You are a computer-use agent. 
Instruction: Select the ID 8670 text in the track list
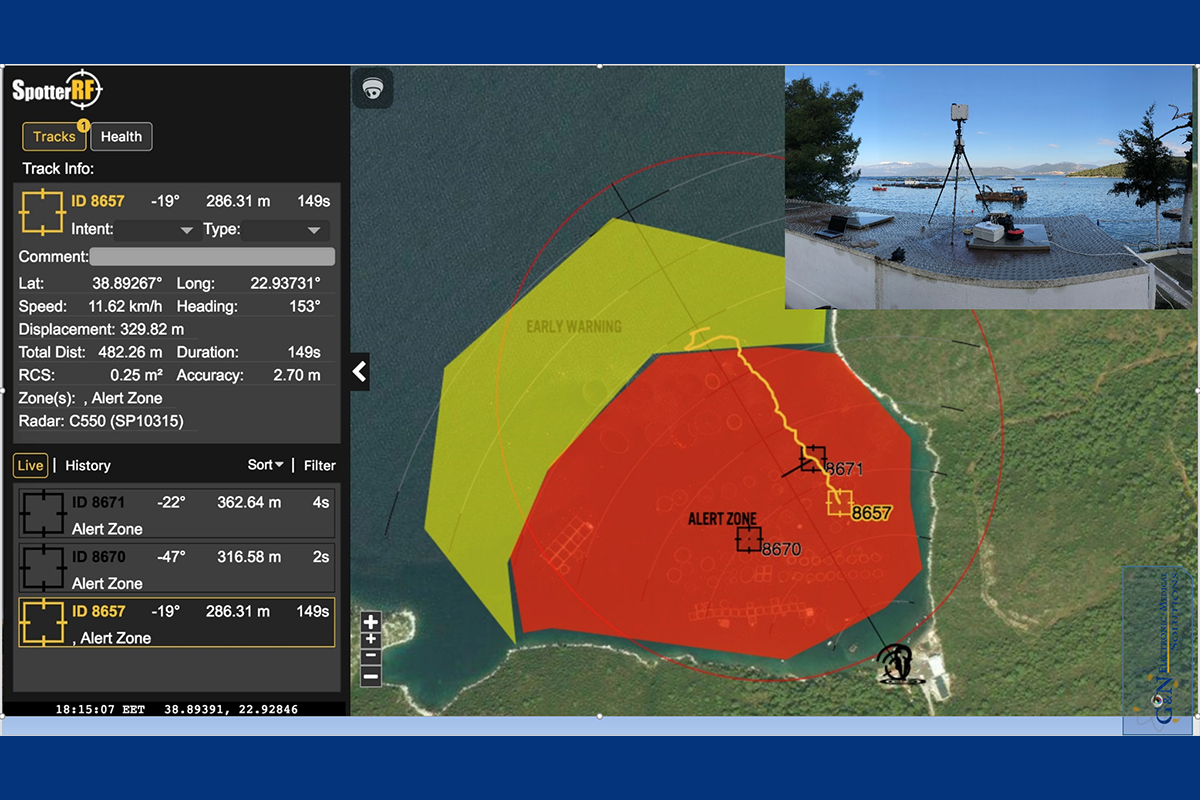pyautogui.click(x=99, y=556)
